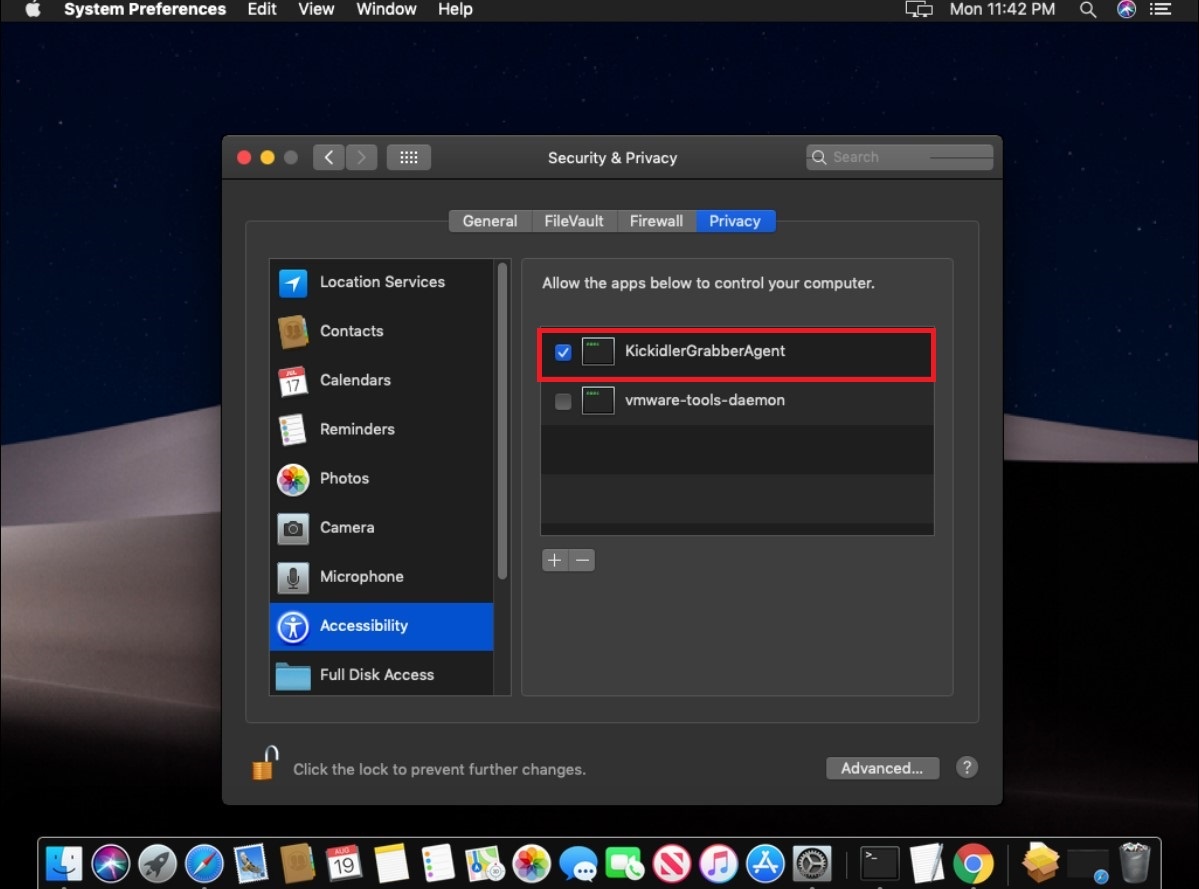Add an app with the plus button
Viewport: 1199px width, 889px height.
pos(554,560)
